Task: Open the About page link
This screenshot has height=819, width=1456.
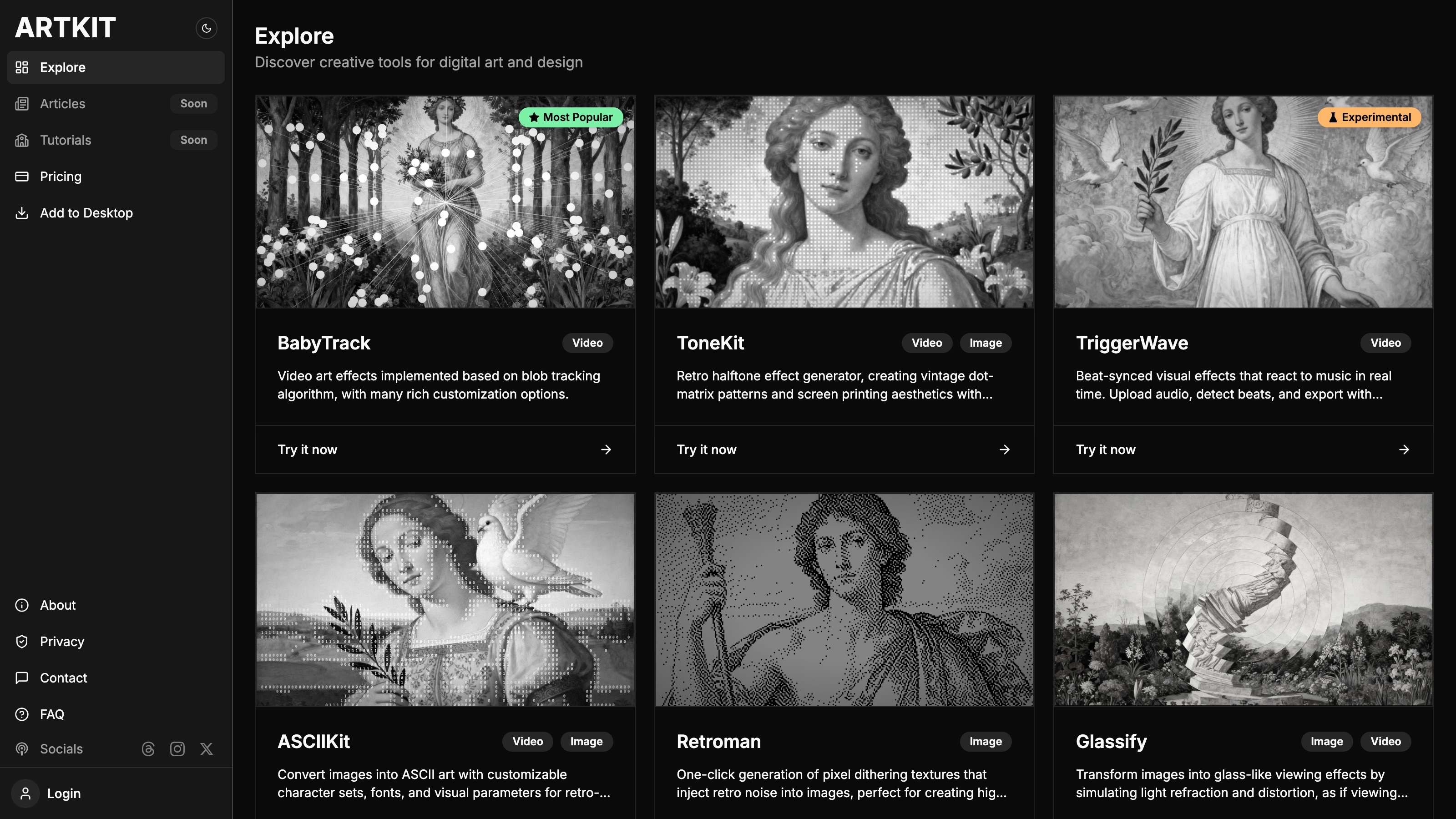Action: (116, 605)
